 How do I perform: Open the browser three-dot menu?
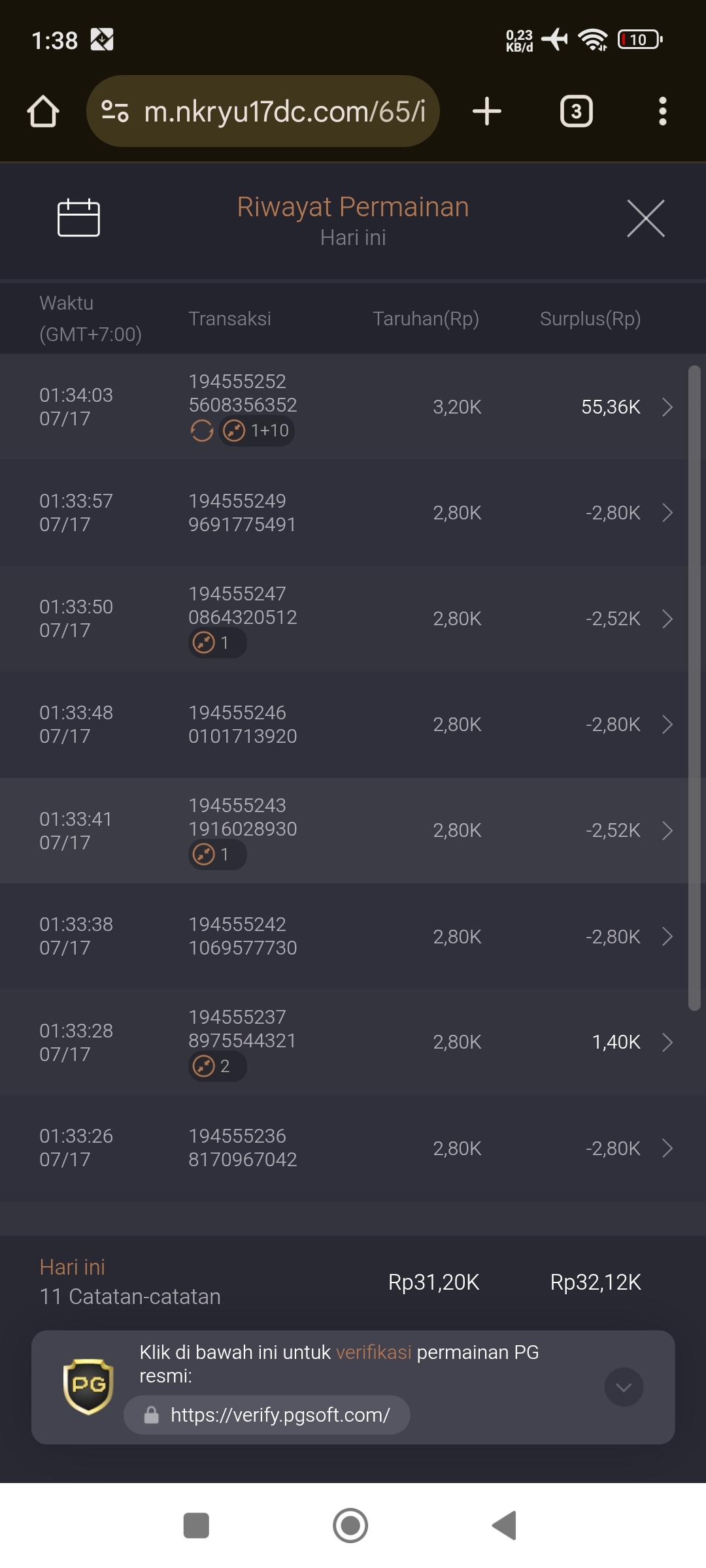(662, 111)
